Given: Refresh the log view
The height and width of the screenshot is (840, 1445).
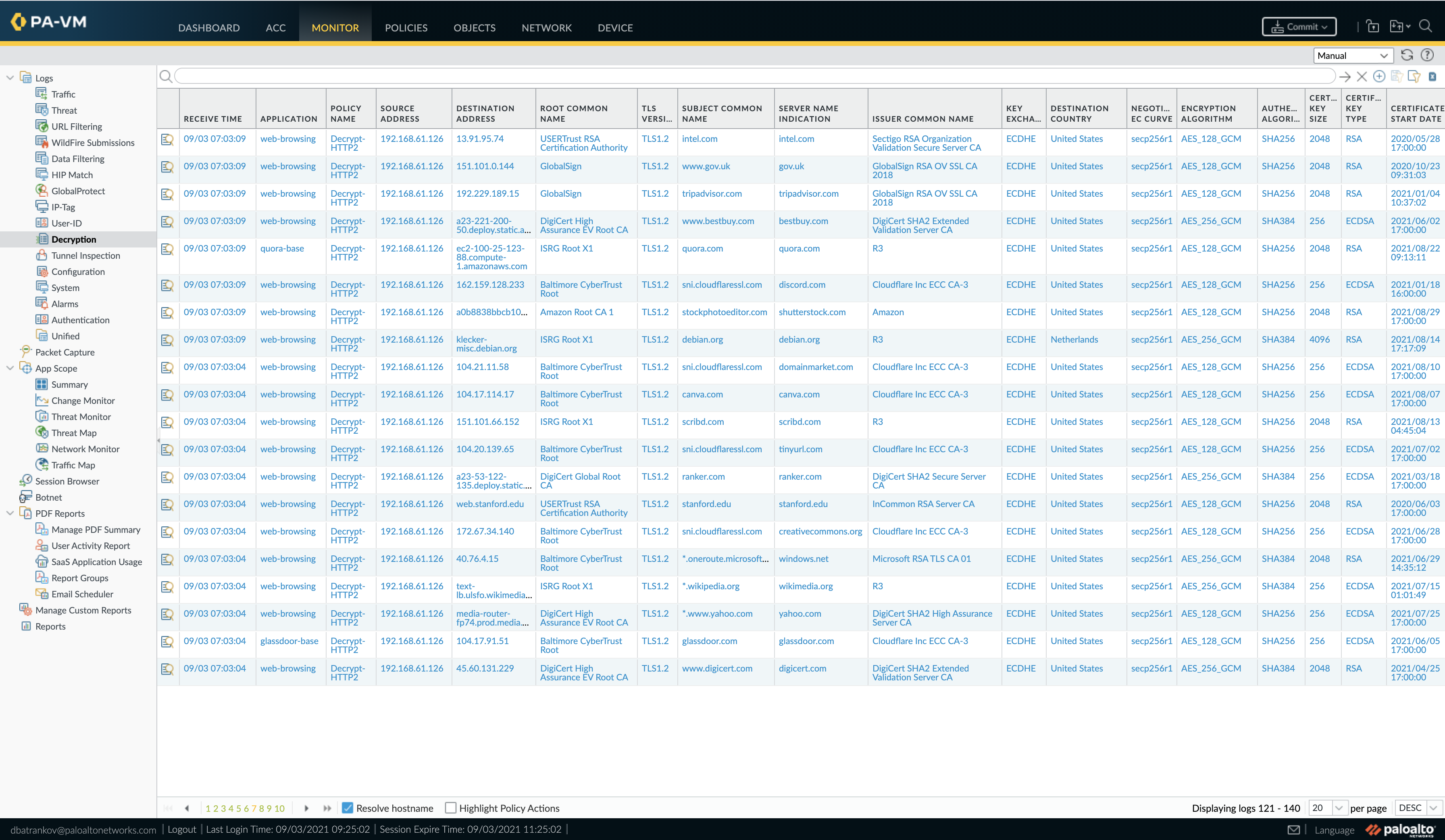Looking at the screenshot, I should pos(1407,55).
